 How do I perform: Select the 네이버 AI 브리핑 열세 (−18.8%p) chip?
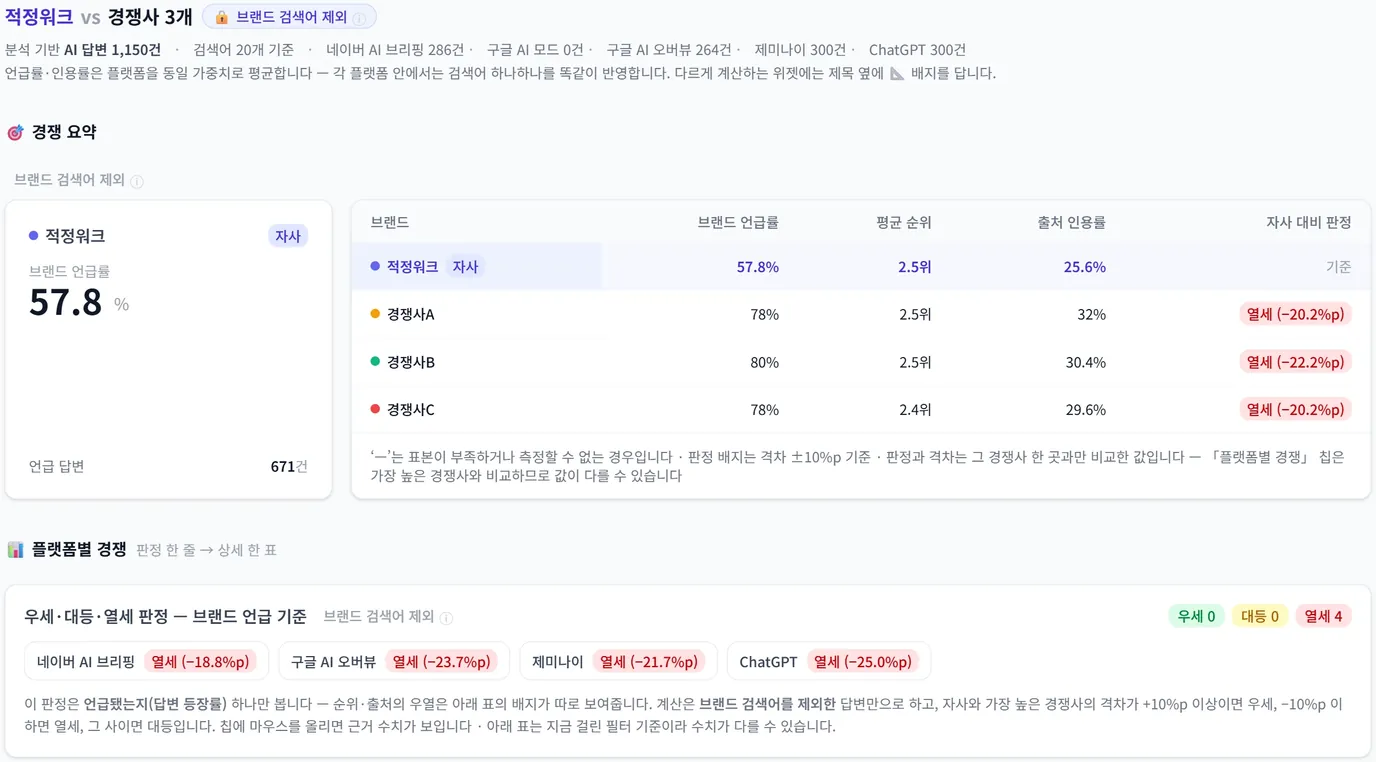click(x=146, y=661)
